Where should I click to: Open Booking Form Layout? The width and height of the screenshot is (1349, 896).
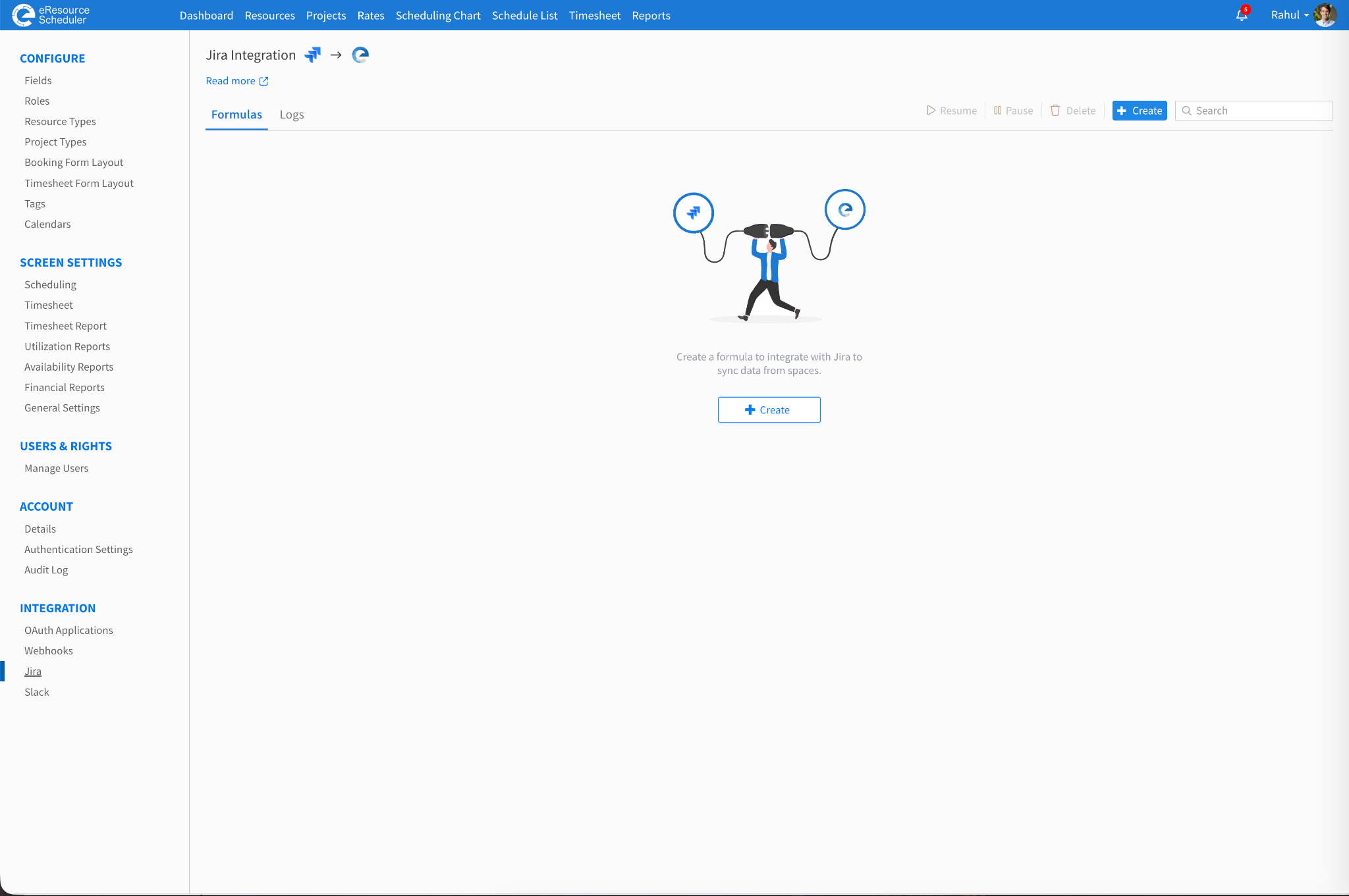[x=74, y=162]
